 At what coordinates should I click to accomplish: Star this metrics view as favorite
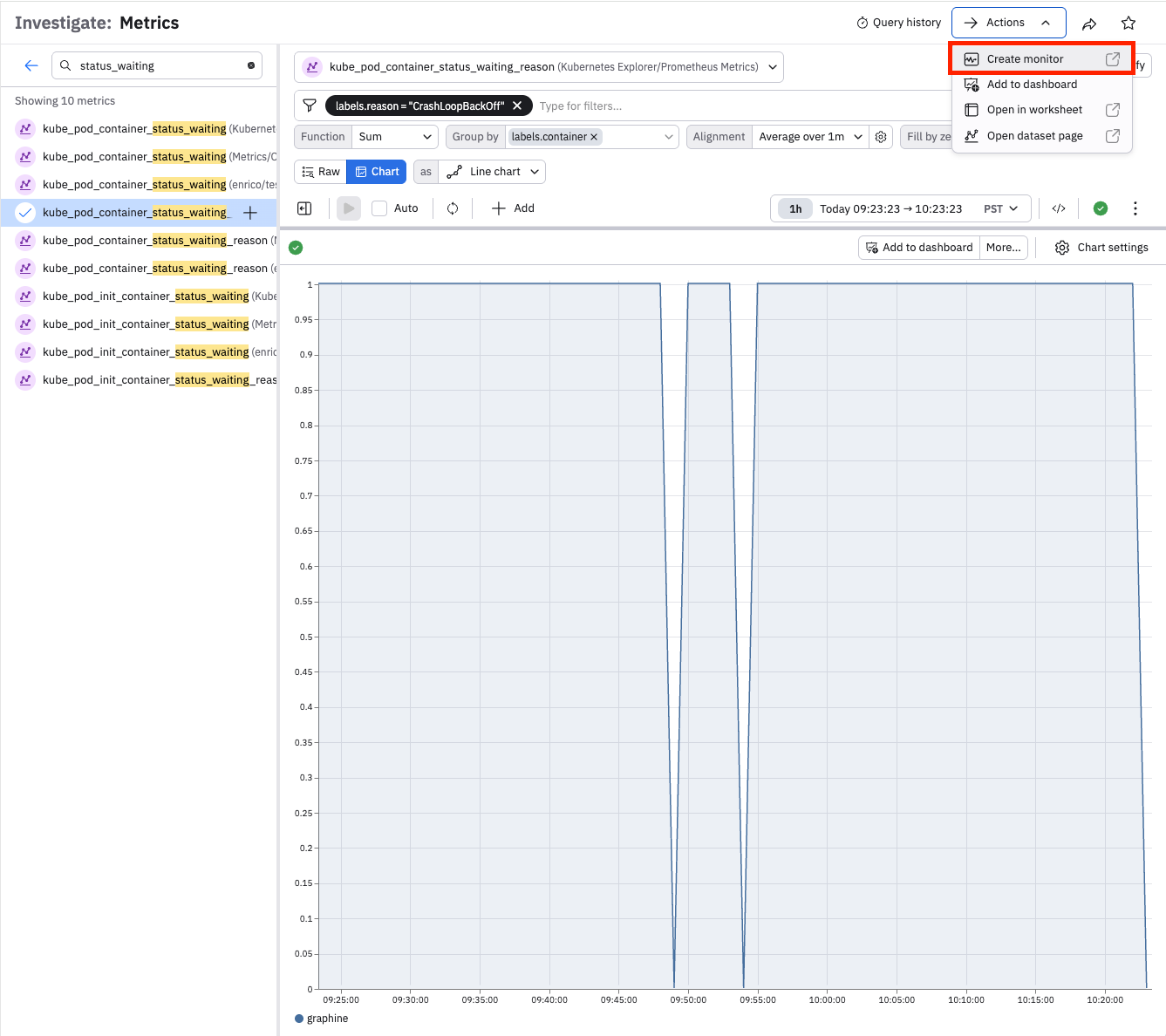coord(1128,24)
